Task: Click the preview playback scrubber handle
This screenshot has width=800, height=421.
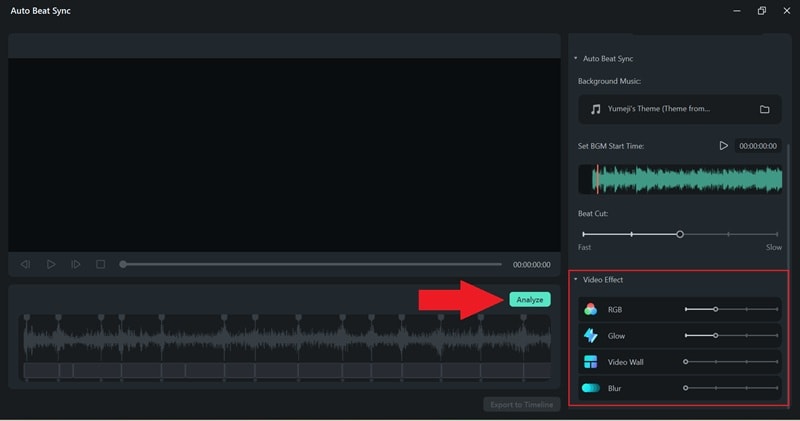Action: [x=123, y=264]
